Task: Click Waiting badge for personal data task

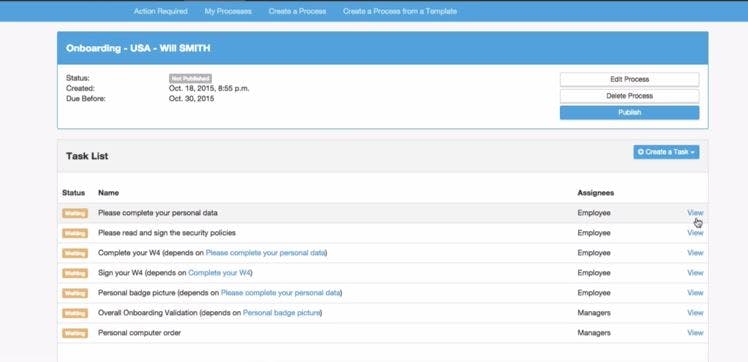Action: coord(75,213)
